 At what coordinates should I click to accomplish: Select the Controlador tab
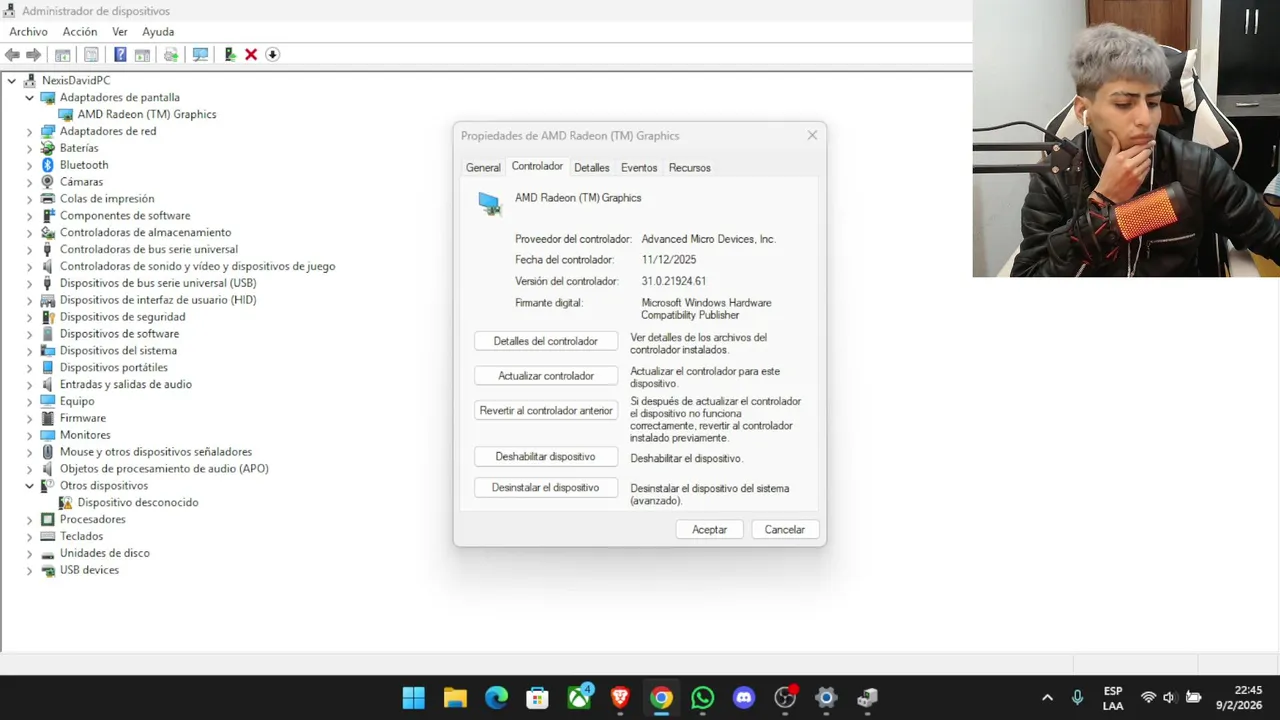[537, 166]
